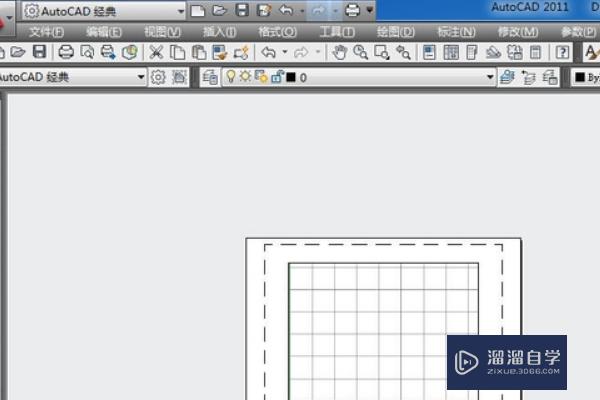Click the Block Editor icon

(241, 52)
